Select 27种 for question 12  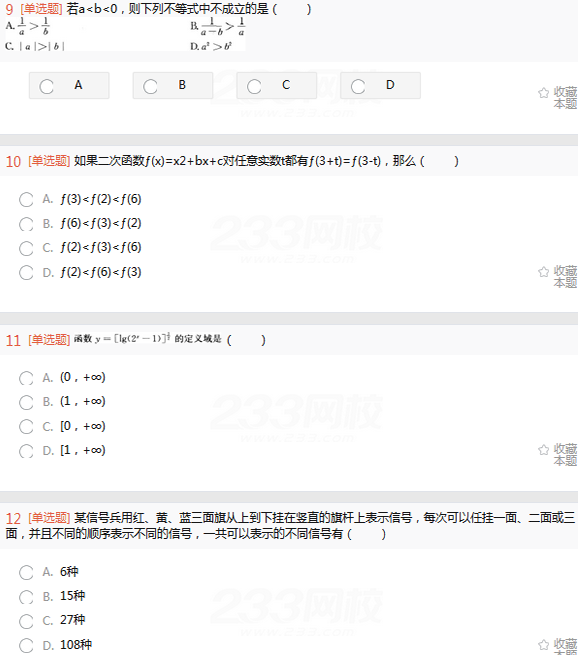[26, 623]
